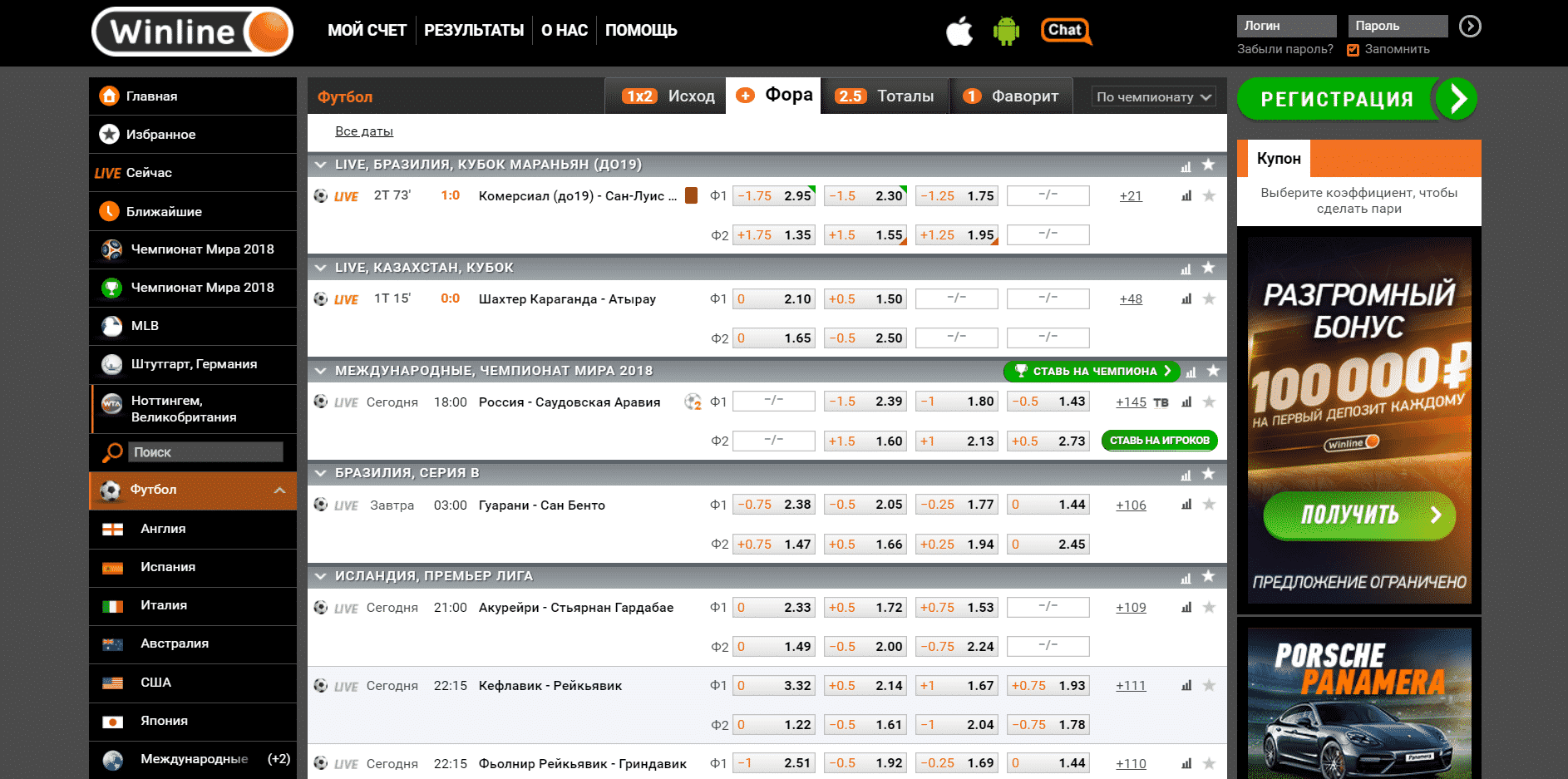
Task: Open Избранное favorites in sidebar
Action: (193, 135)
